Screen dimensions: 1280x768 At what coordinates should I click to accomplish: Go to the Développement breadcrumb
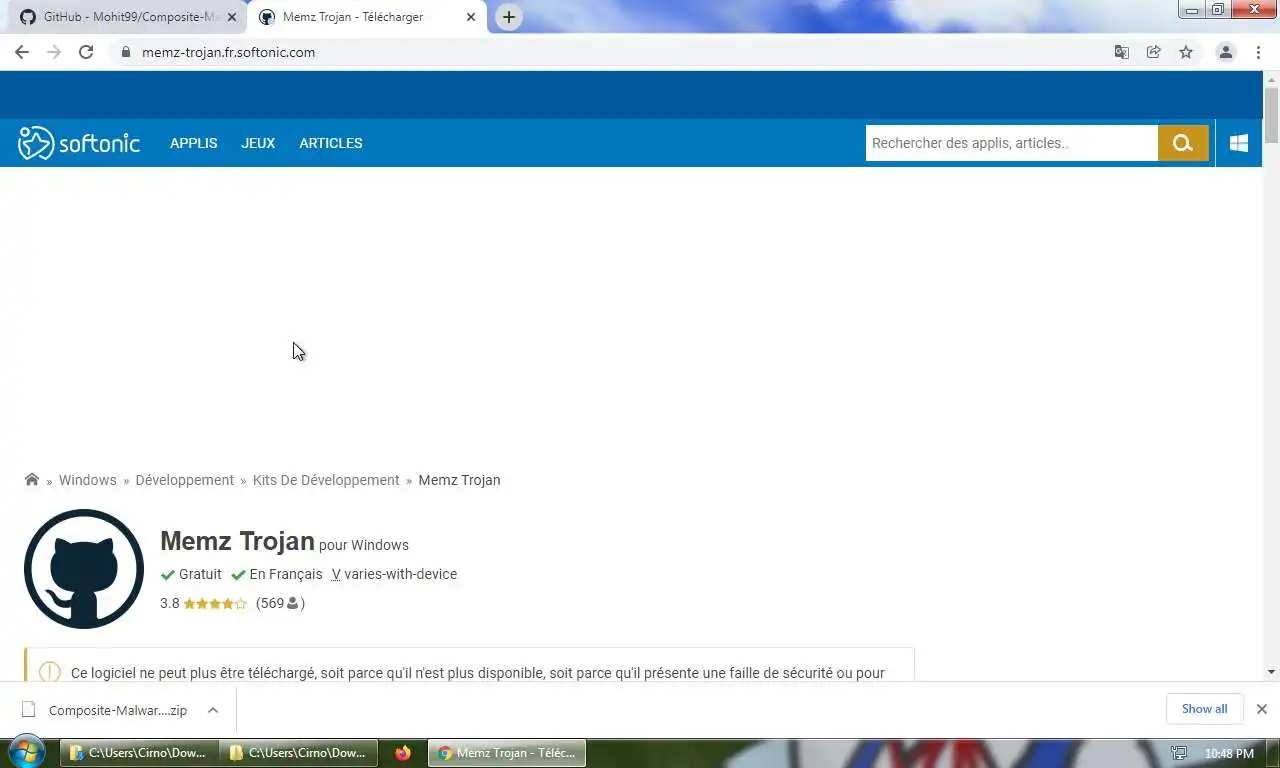[x=185, y=480]
